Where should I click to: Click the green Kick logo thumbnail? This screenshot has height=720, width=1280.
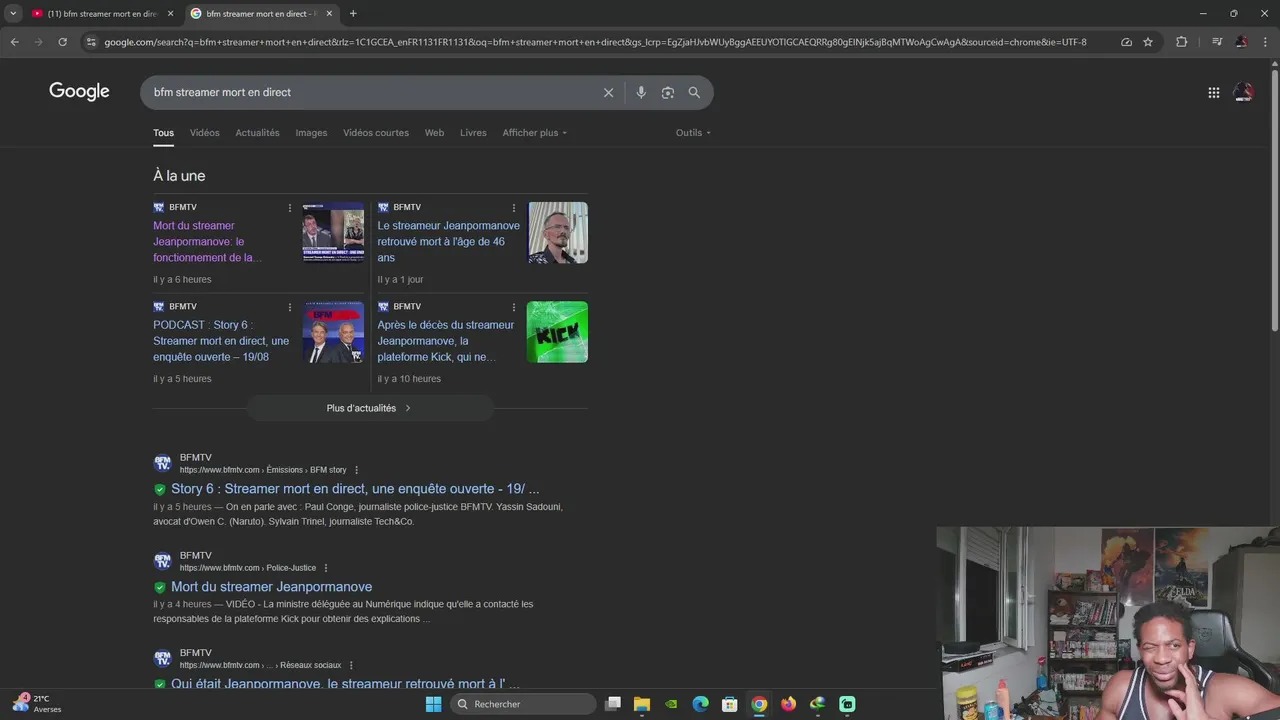pos(557,332)
